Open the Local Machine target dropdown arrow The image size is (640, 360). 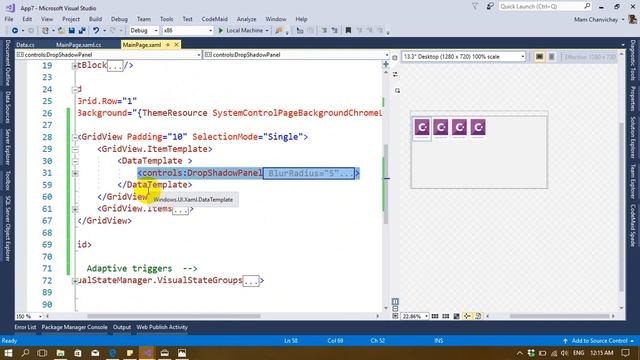(267, 31)
